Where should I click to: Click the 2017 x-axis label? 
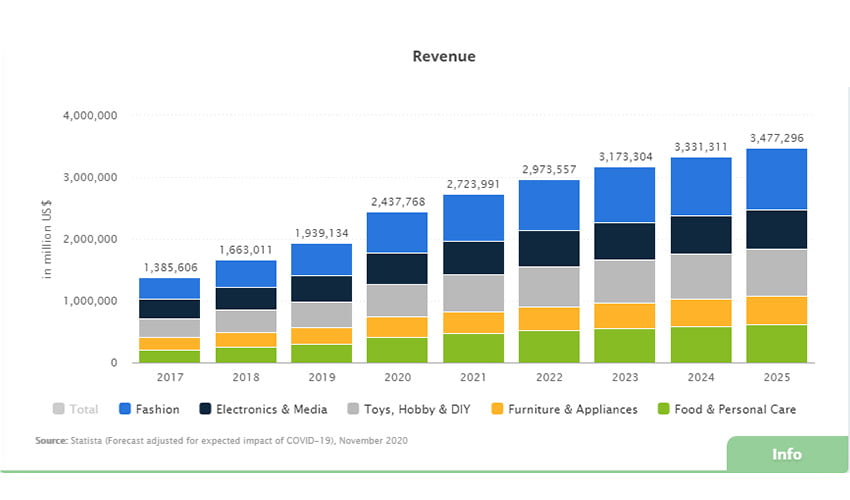point(170,377)
